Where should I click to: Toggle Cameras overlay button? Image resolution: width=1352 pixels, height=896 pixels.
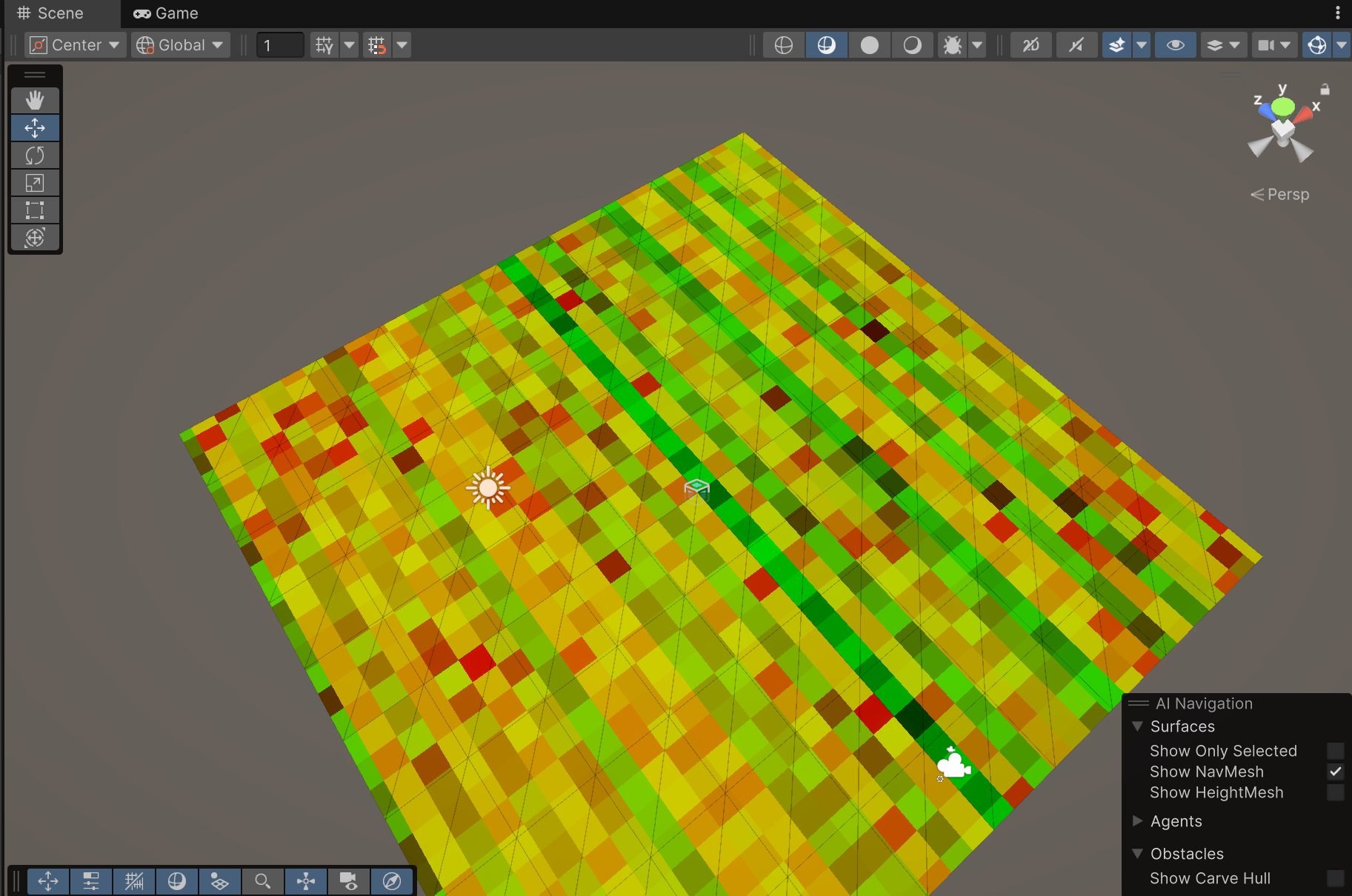click(x=349, y=881)
